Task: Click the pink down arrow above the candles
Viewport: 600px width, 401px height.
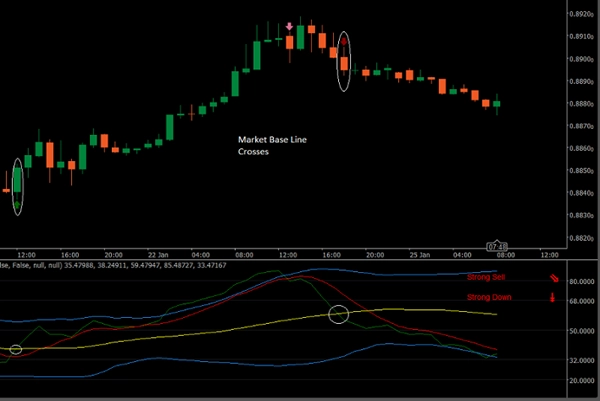Action: click(289, 27)
